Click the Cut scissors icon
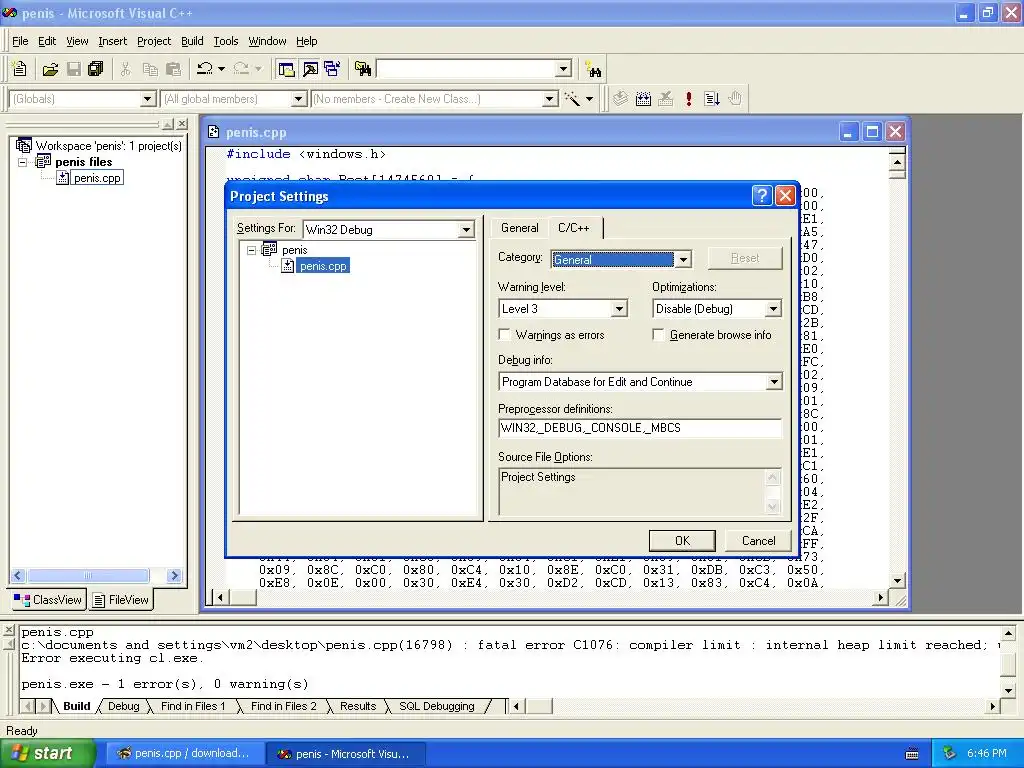The image size is (1024, 768). click(x=125, y=69)
